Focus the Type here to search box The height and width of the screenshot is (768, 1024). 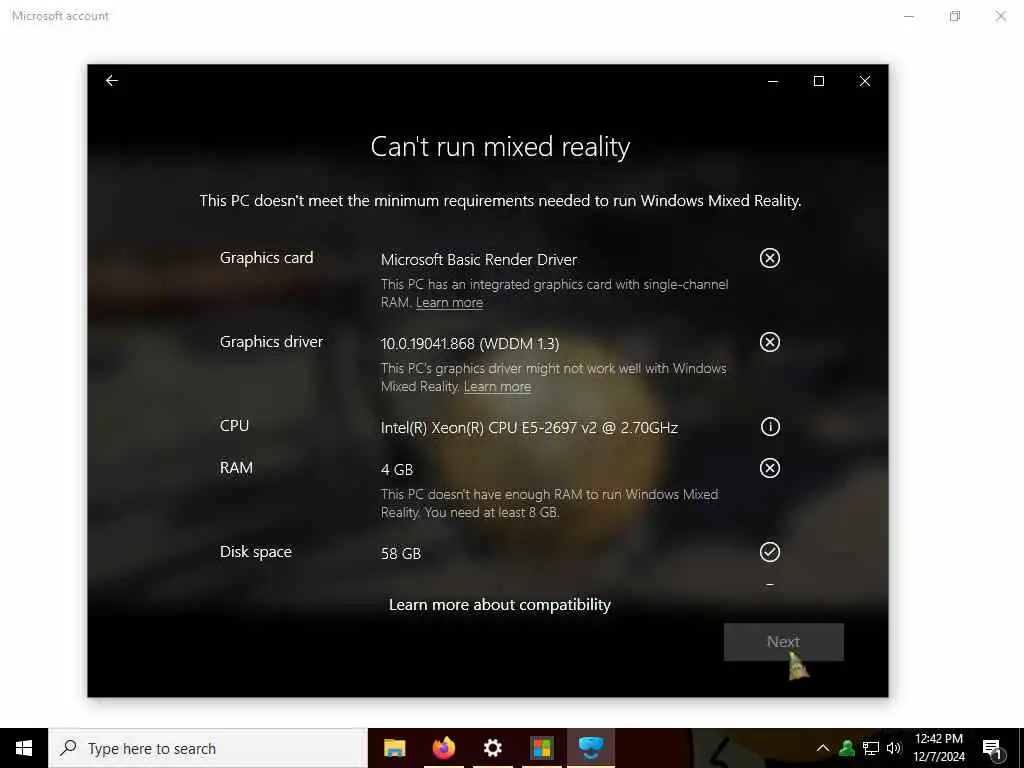(208, 748)
